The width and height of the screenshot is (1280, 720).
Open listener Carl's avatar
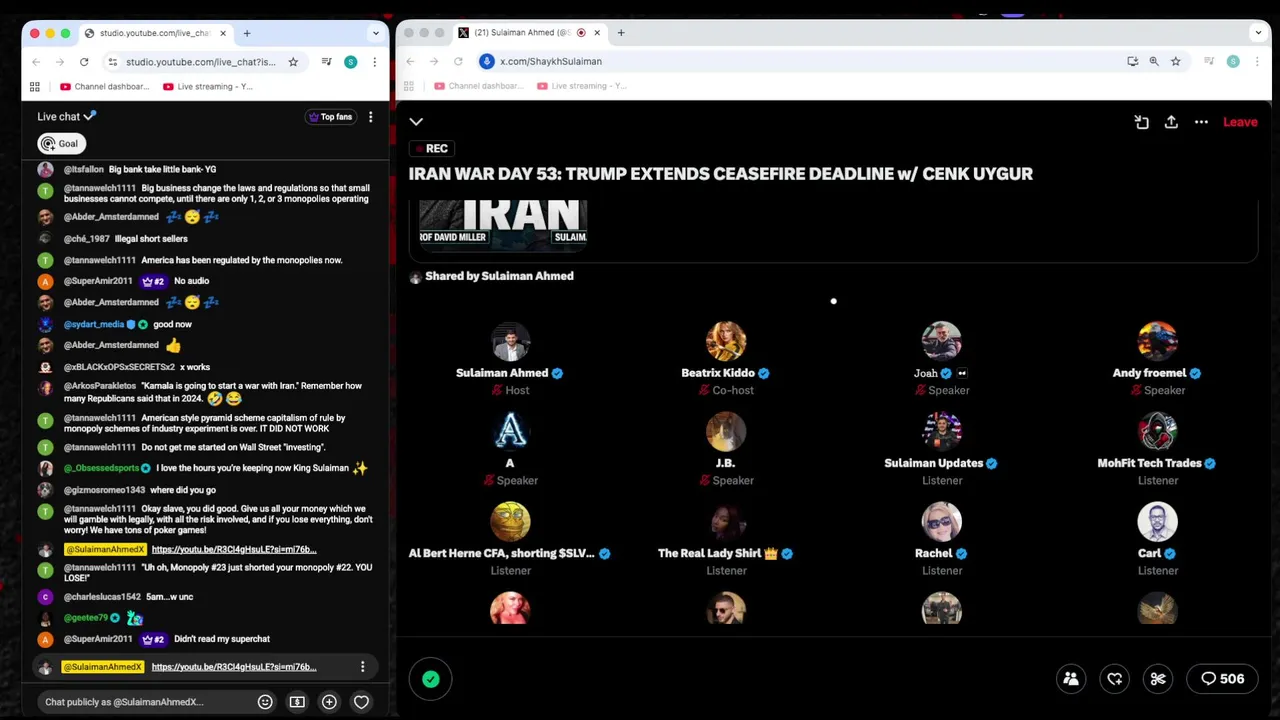click(1157, 521)
